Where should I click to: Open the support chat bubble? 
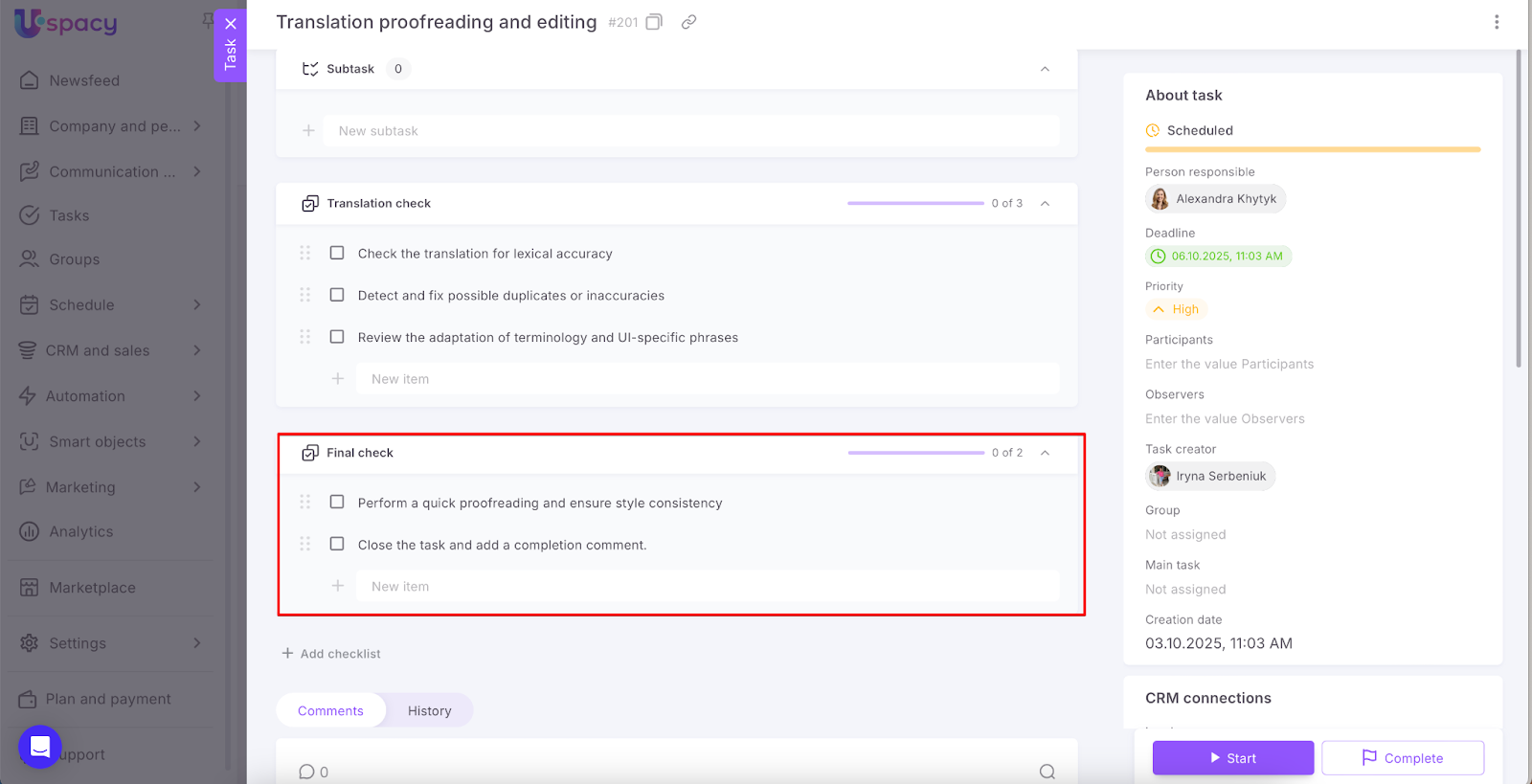40,747
